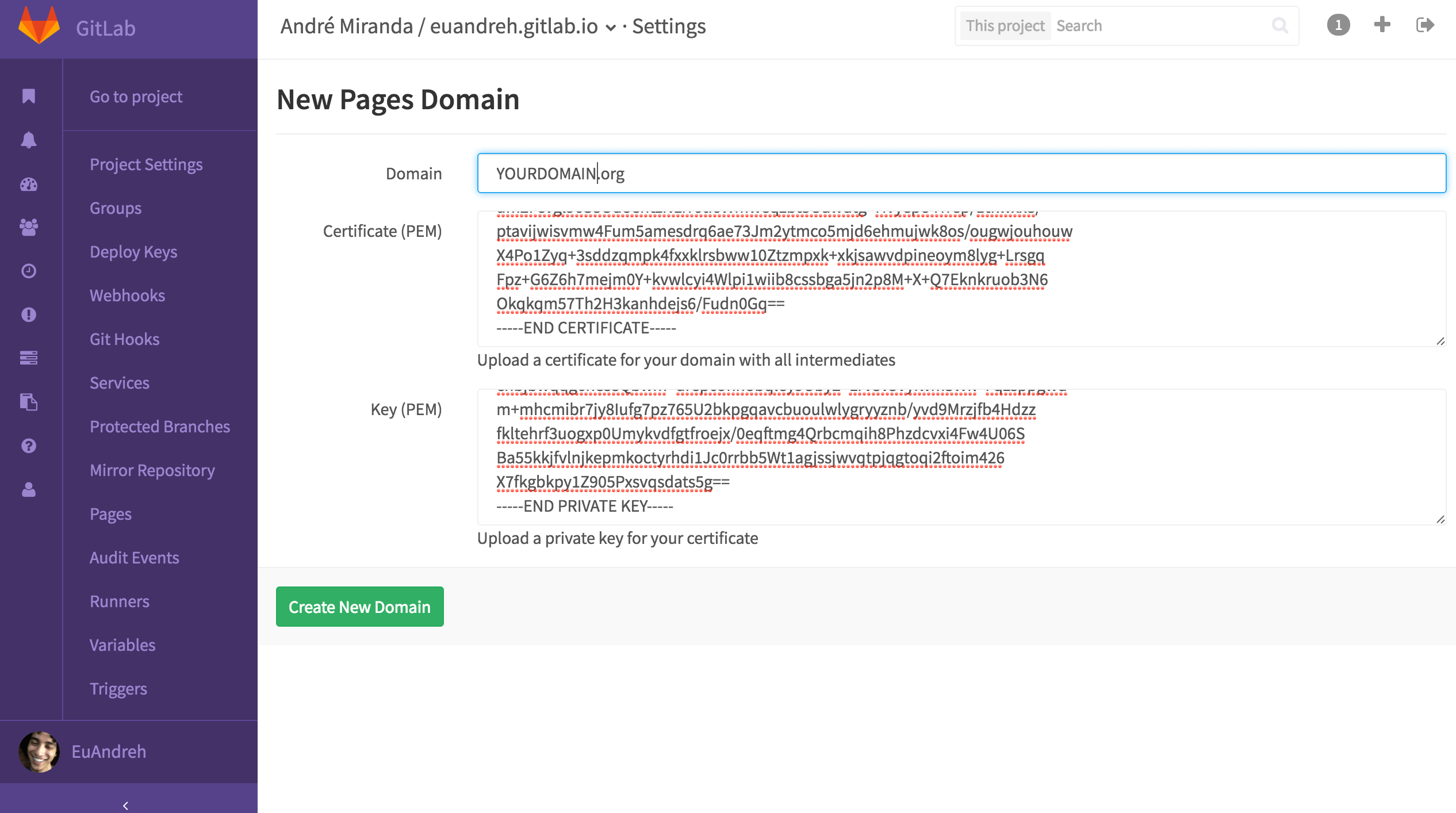Open the profile person icon in sidebar
This screenshot has height=813, width=1456.
(29, 489)
